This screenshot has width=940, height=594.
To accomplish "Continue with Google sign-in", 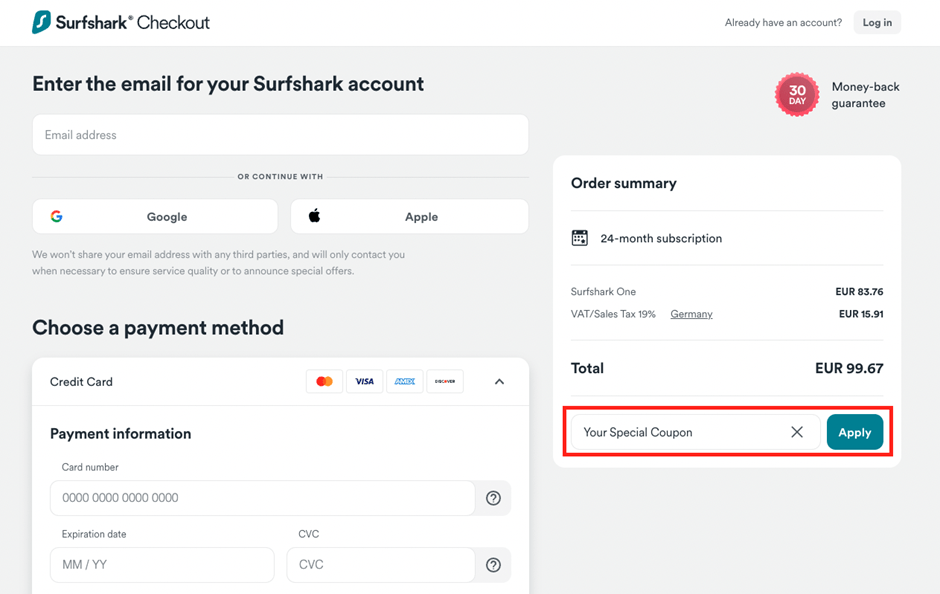I will point(155,216).
